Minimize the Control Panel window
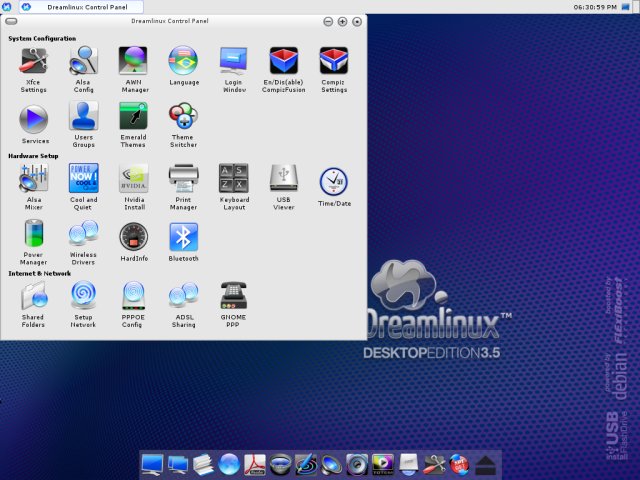Viewport: 640px width, 480px height. click(328, 22)
